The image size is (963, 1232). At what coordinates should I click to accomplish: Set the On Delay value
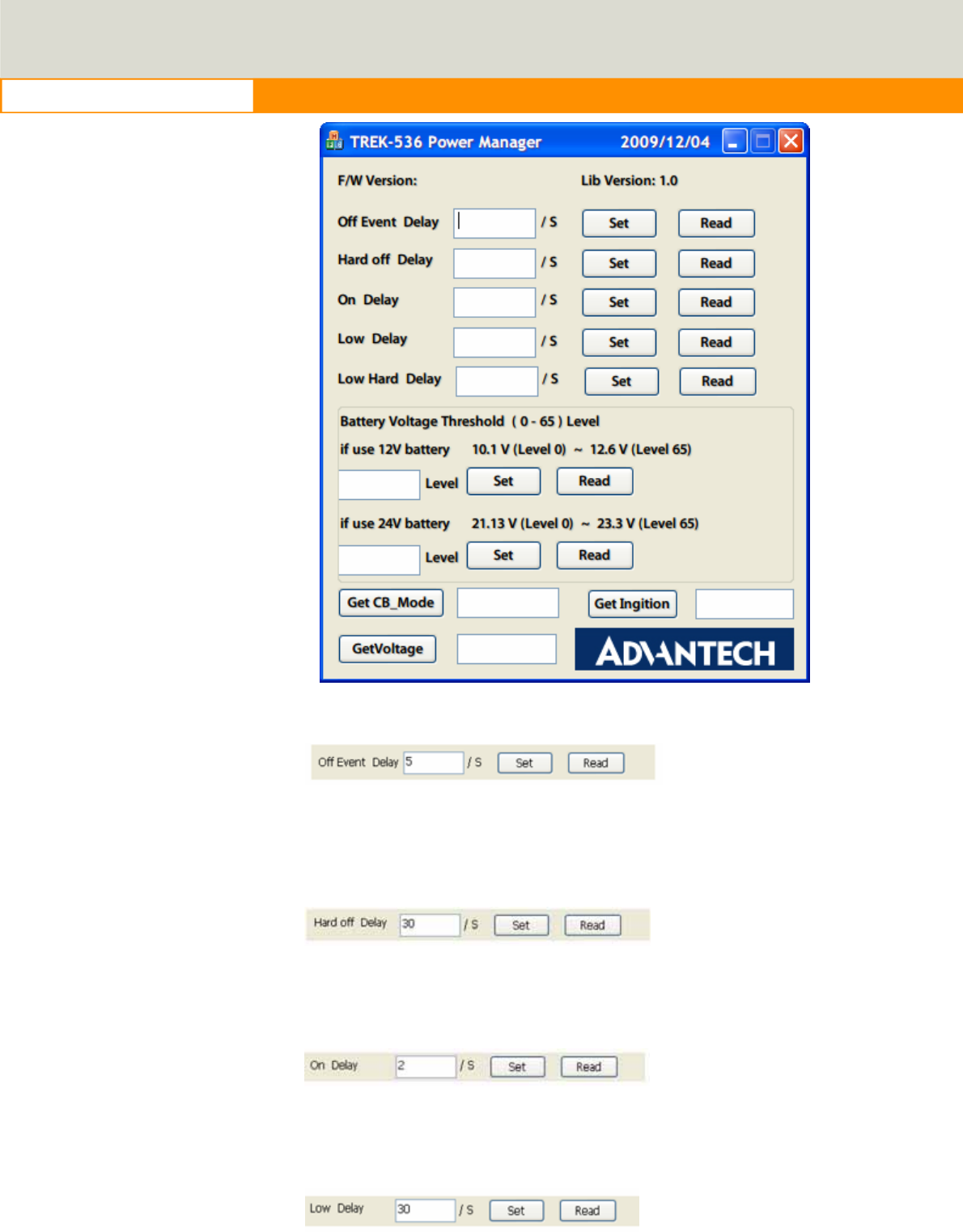pos(619,303)
